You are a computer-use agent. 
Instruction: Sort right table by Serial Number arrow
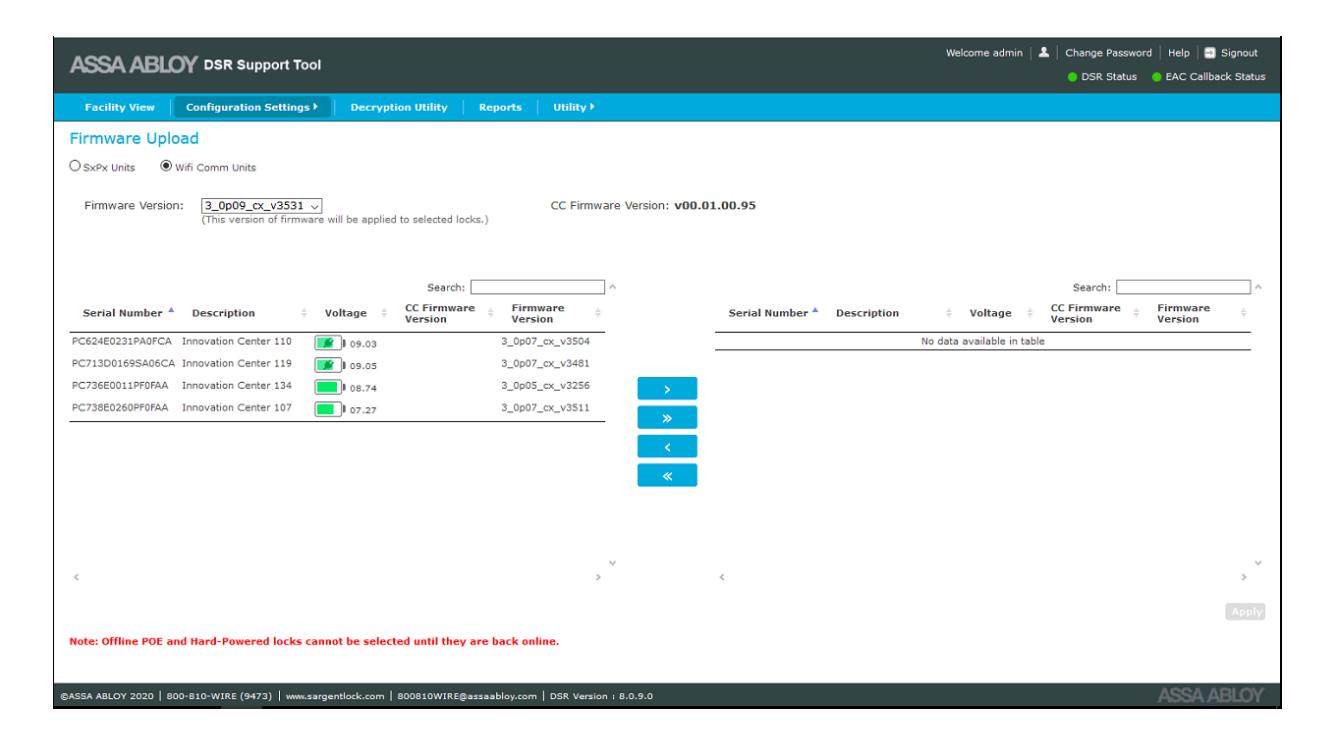point(814,312)
